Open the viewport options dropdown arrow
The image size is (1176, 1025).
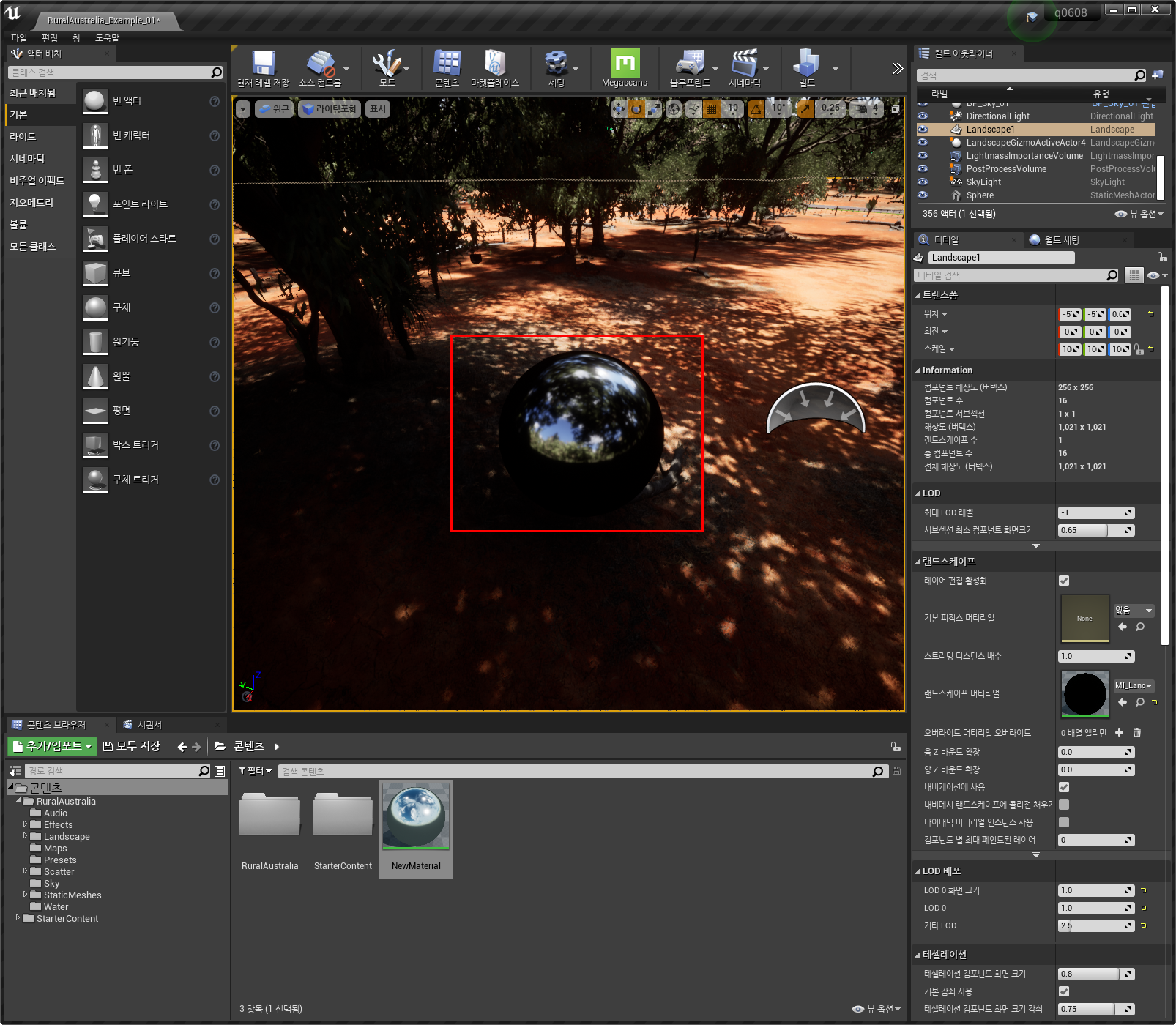pyautogui.click(x=243, y=109)
